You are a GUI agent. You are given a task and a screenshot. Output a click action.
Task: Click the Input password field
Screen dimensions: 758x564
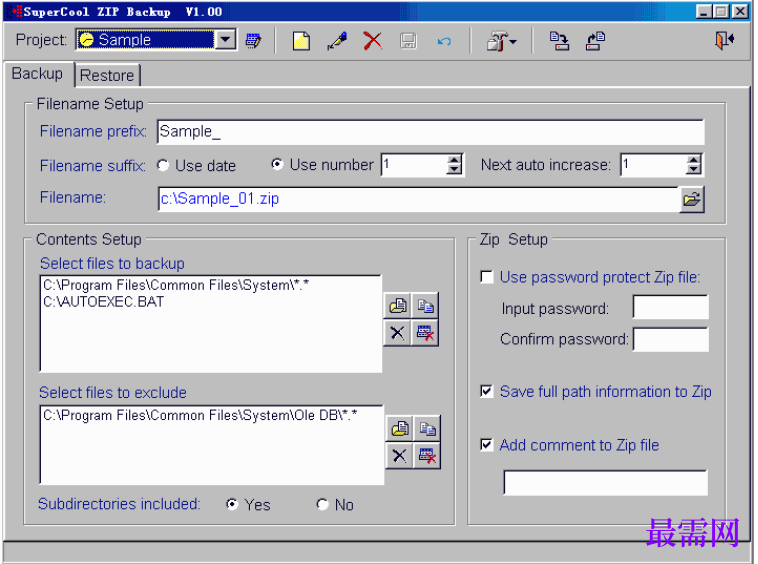(x=671, y=307)
